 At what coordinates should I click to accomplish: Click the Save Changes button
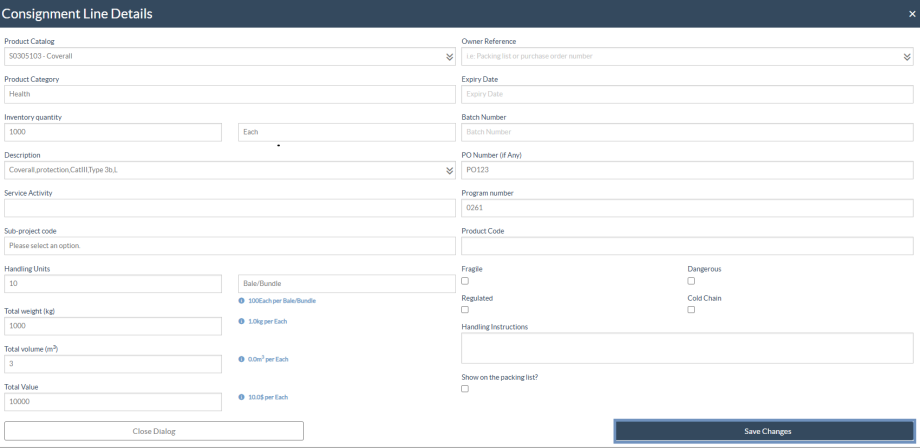click(765, 431)
